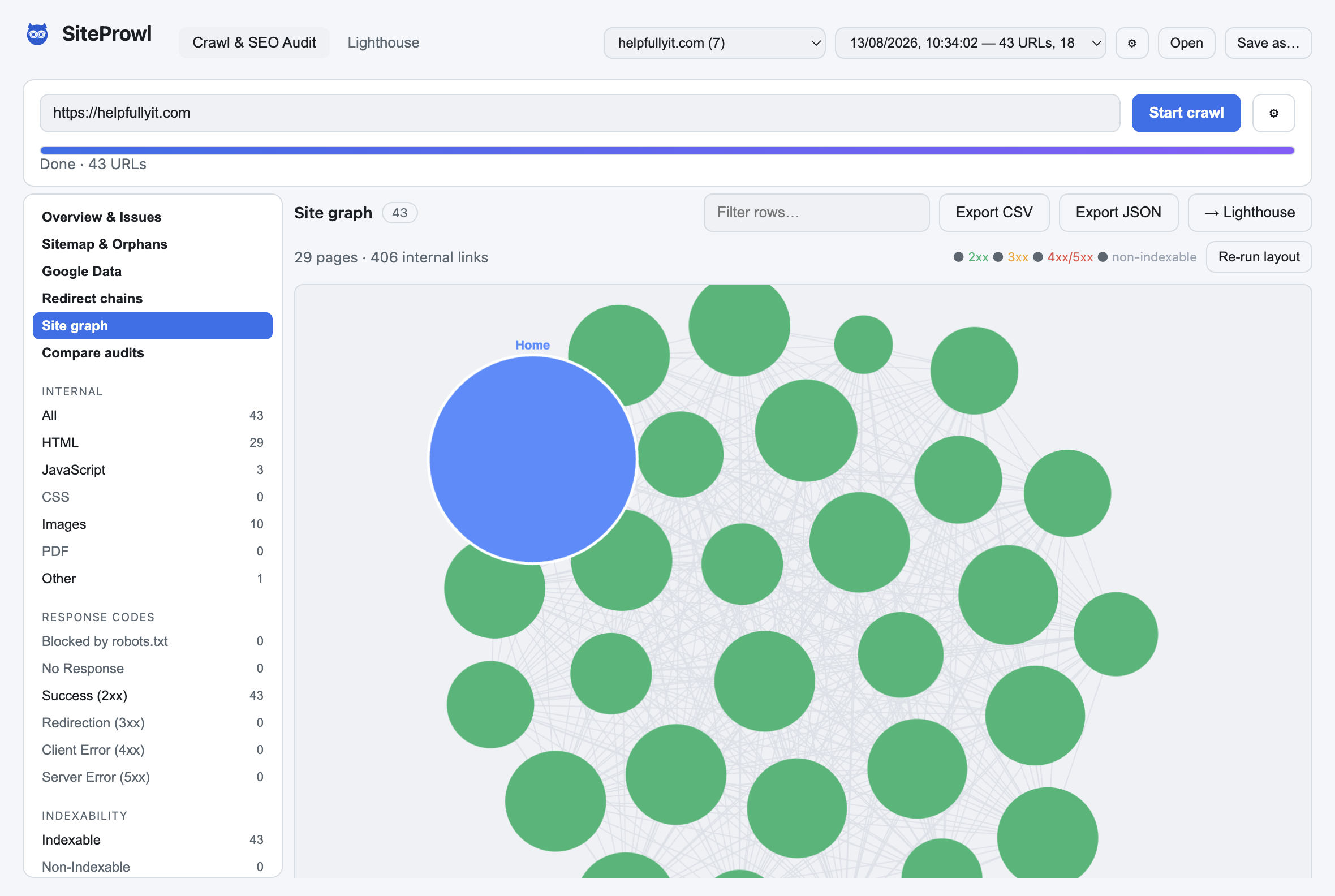Screen dimensions: 1335x896
Task: Filter by Blocked by robots.txt
Action: [x=153, y=641]
